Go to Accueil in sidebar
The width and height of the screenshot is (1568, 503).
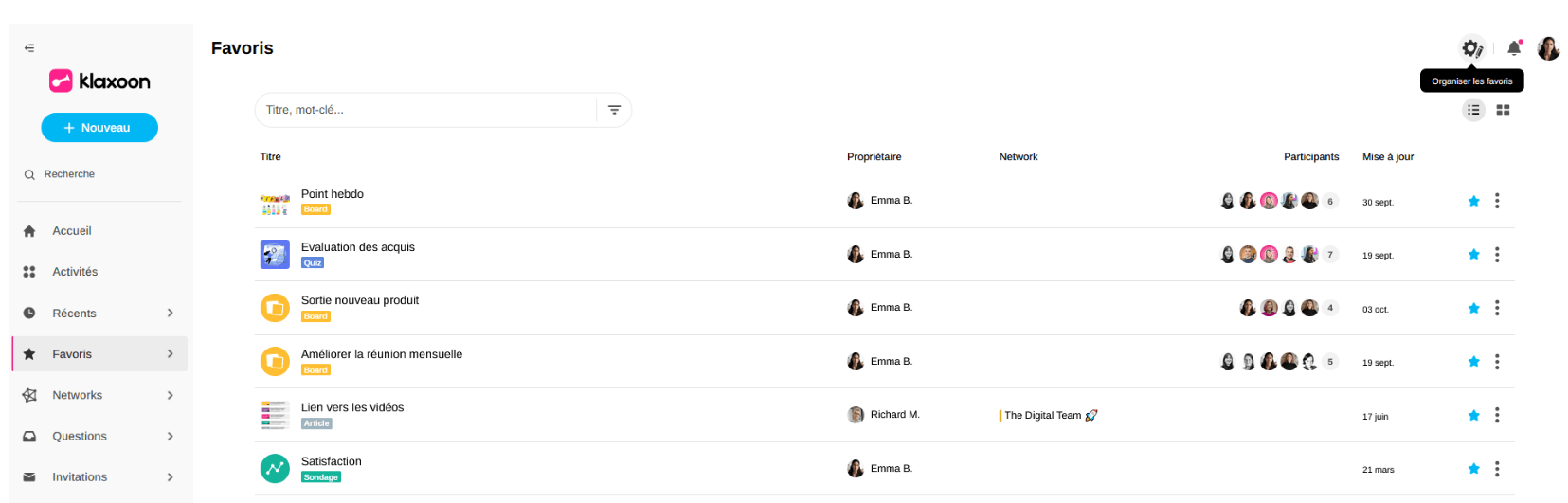coord(72,231)
